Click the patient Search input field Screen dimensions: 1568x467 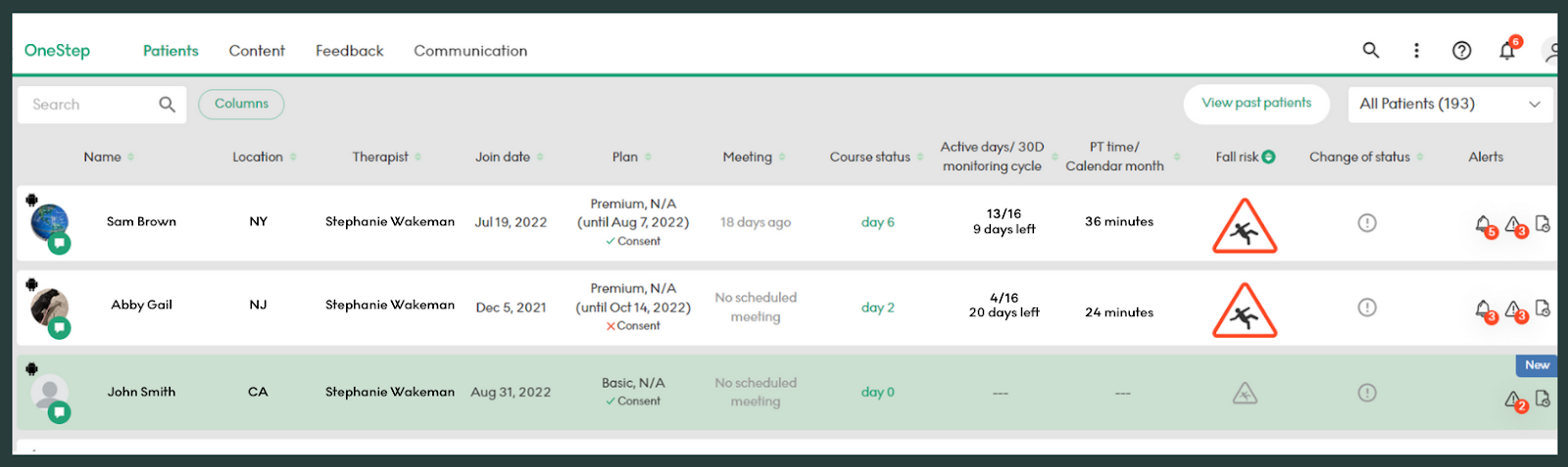(x=88, y=105)
